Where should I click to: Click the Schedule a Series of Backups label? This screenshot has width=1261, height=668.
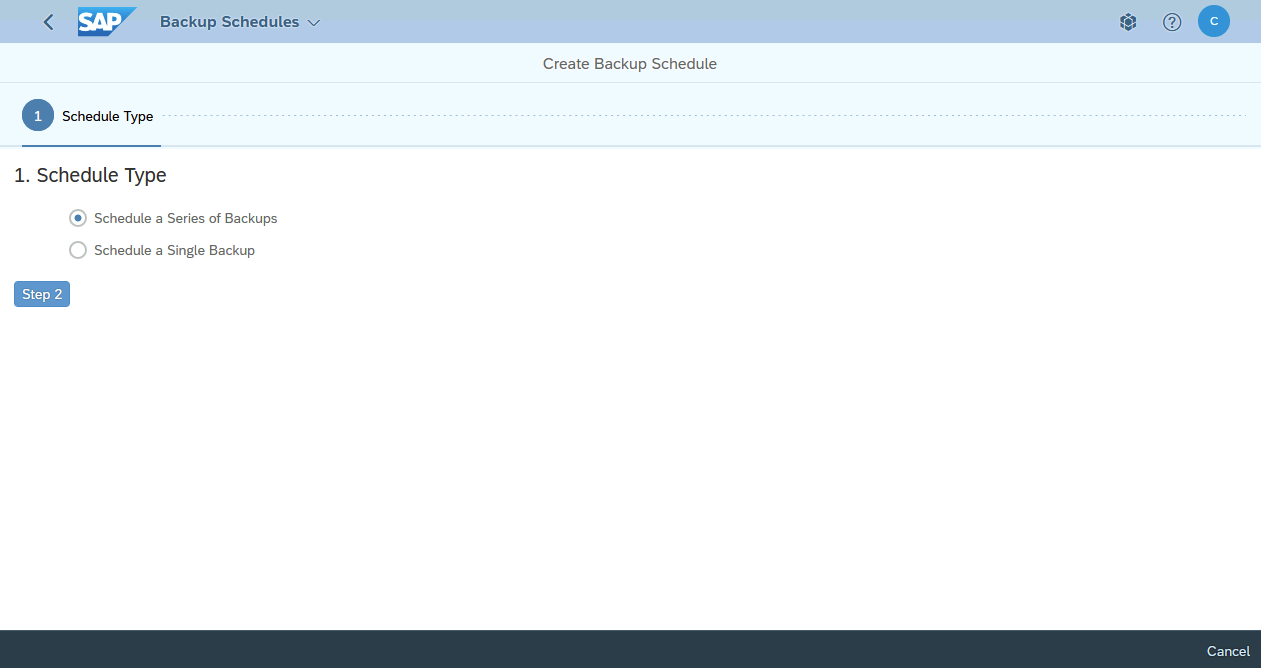tap(185, 218)
